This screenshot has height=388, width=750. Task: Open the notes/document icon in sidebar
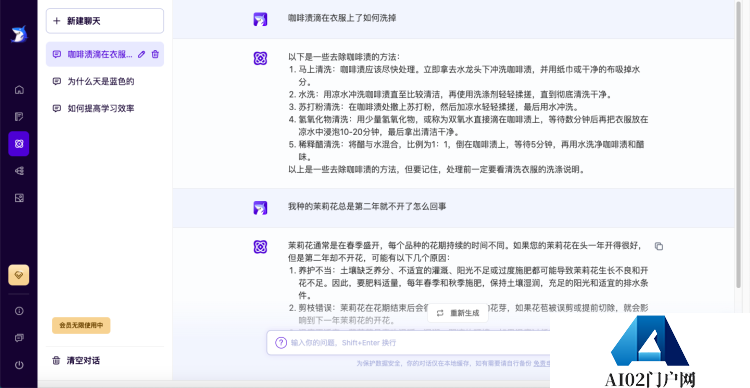[19, 117]
